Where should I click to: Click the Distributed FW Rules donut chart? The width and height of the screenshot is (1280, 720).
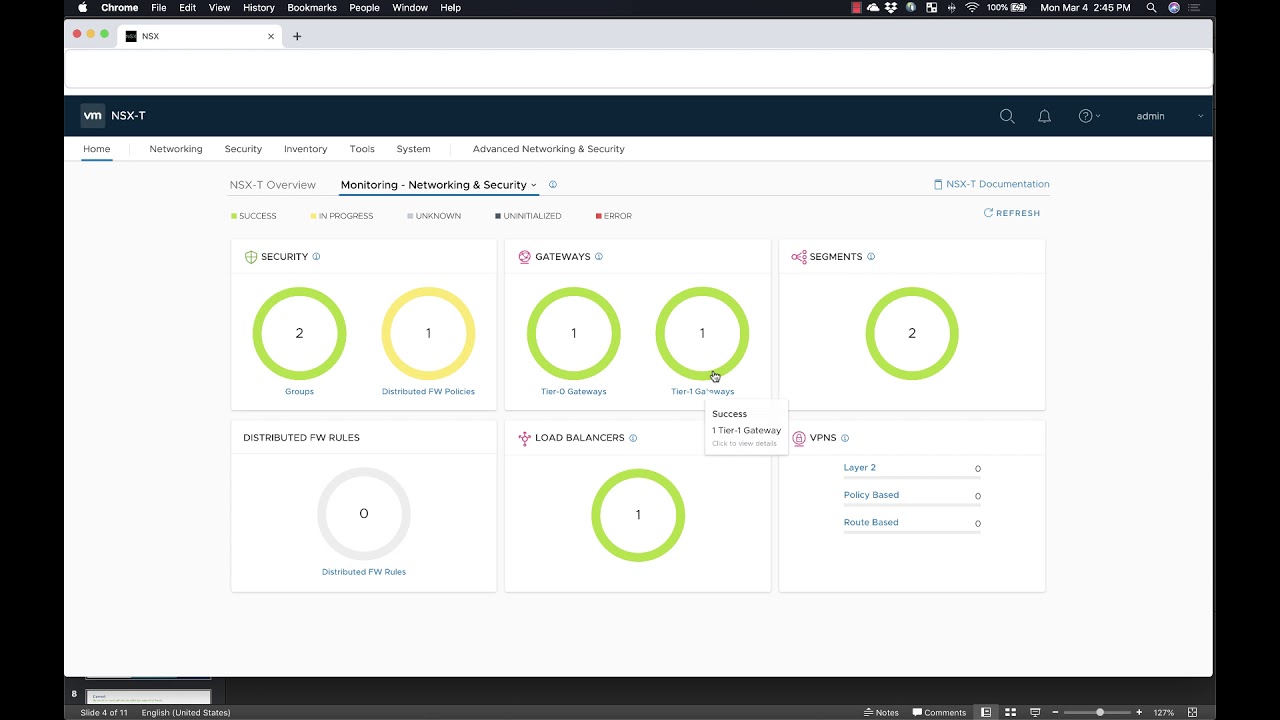pyautogui.click(x=364, y=514)
